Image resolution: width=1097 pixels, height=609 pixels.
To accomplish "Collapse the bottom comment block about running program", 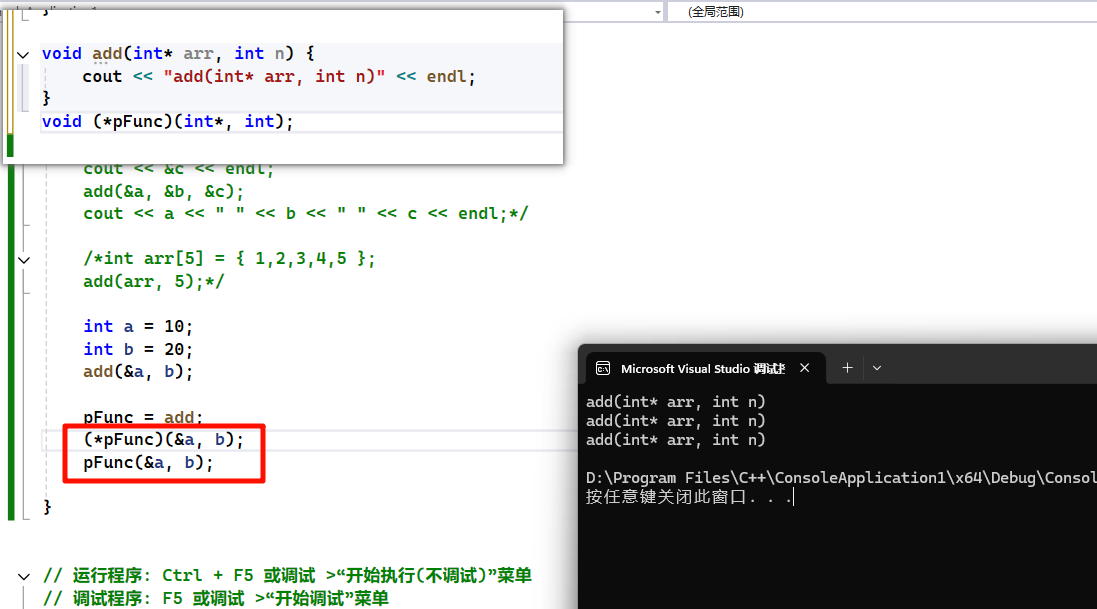I will [23, 576].
